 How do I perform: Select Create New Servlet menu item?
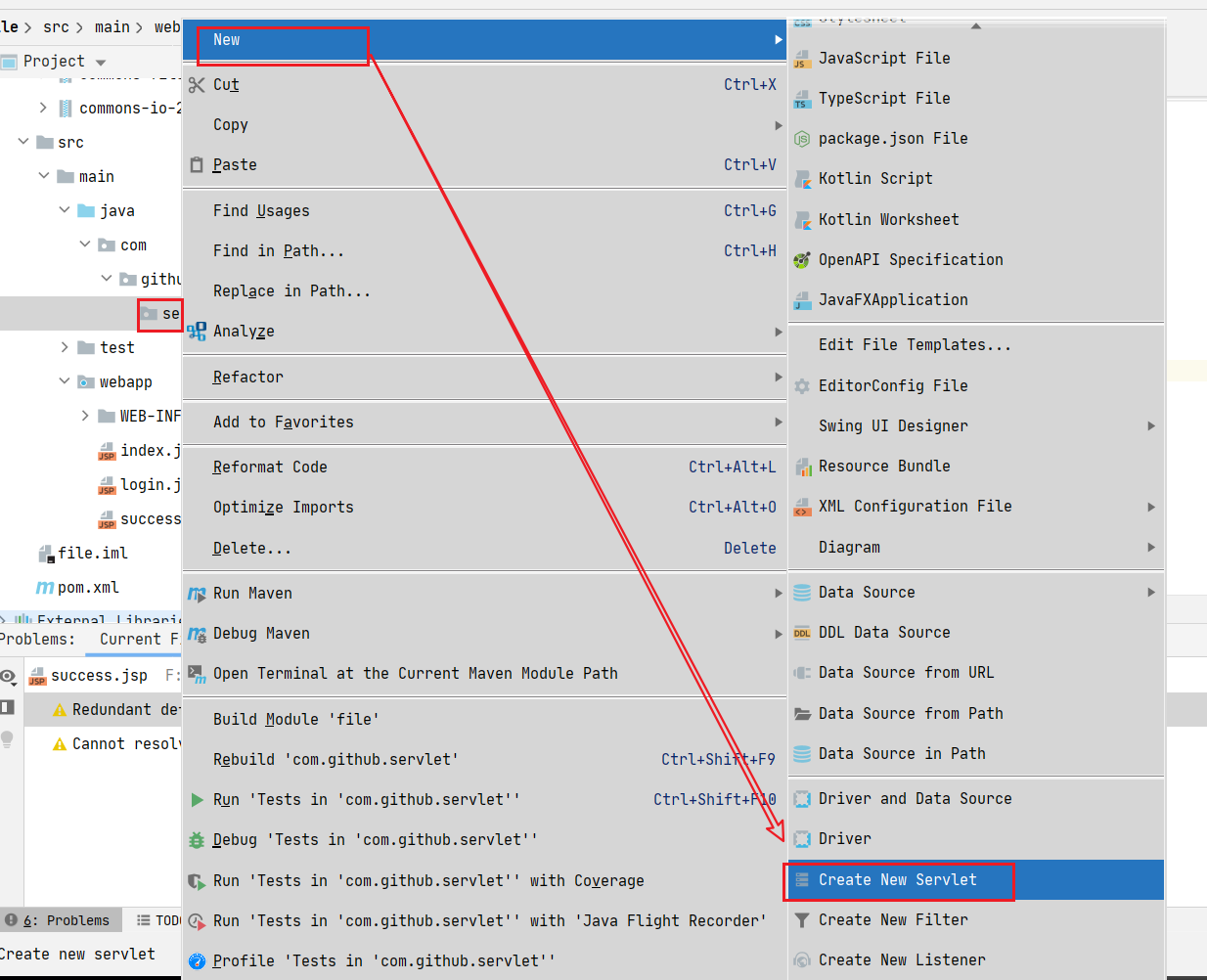(x=897, y=880)
